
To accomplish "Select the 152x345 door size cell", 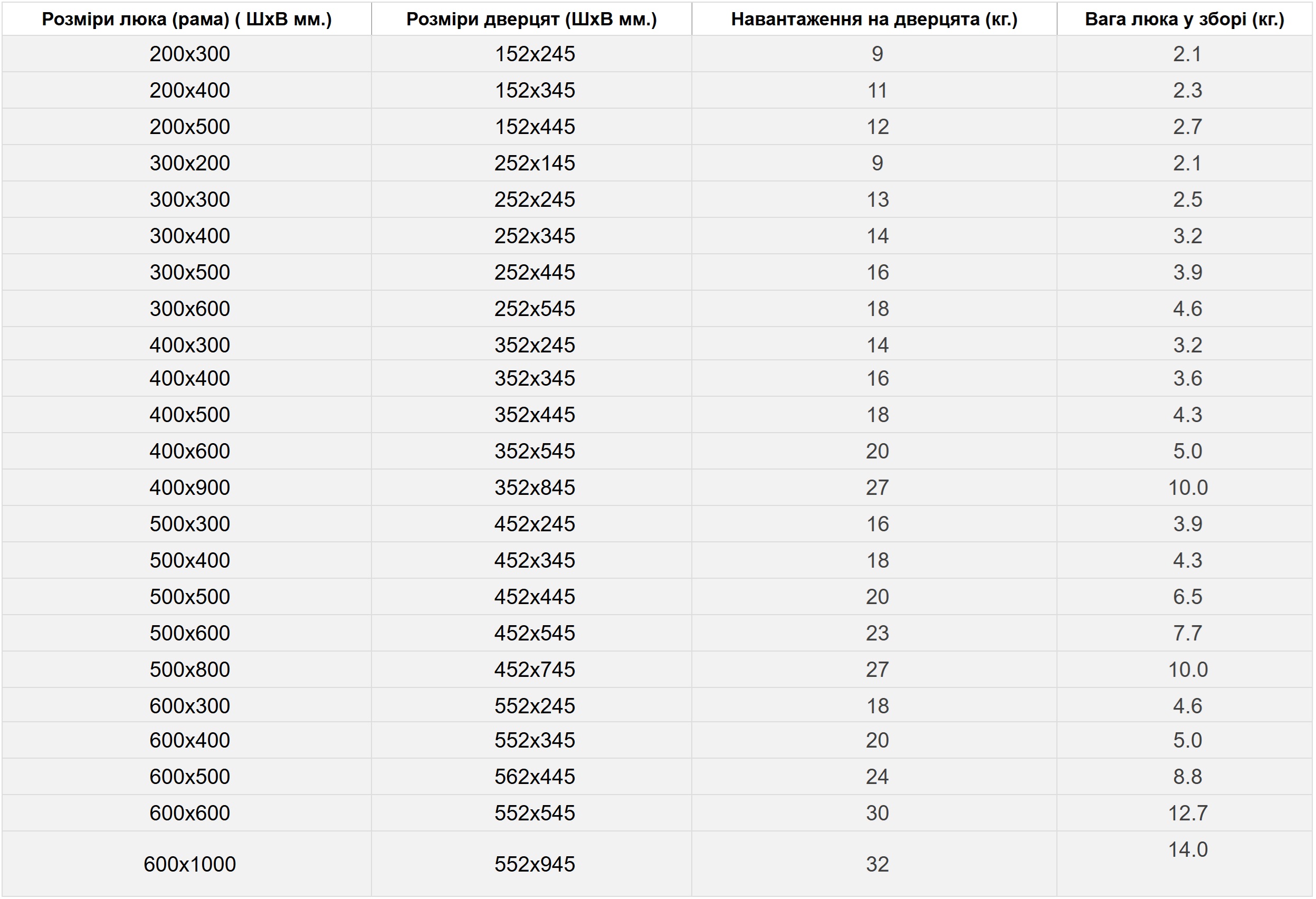I will (535, 90).
